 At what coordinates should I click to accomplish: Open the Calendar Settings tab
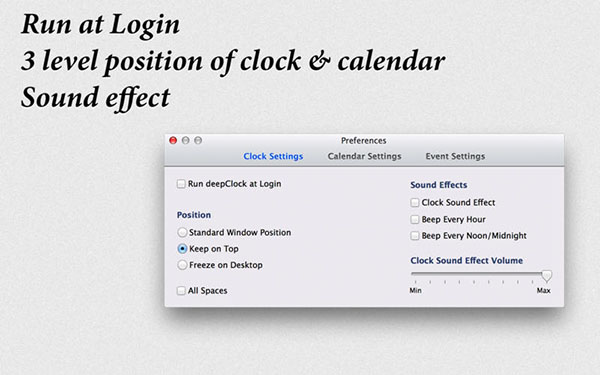tap(364, 157)
